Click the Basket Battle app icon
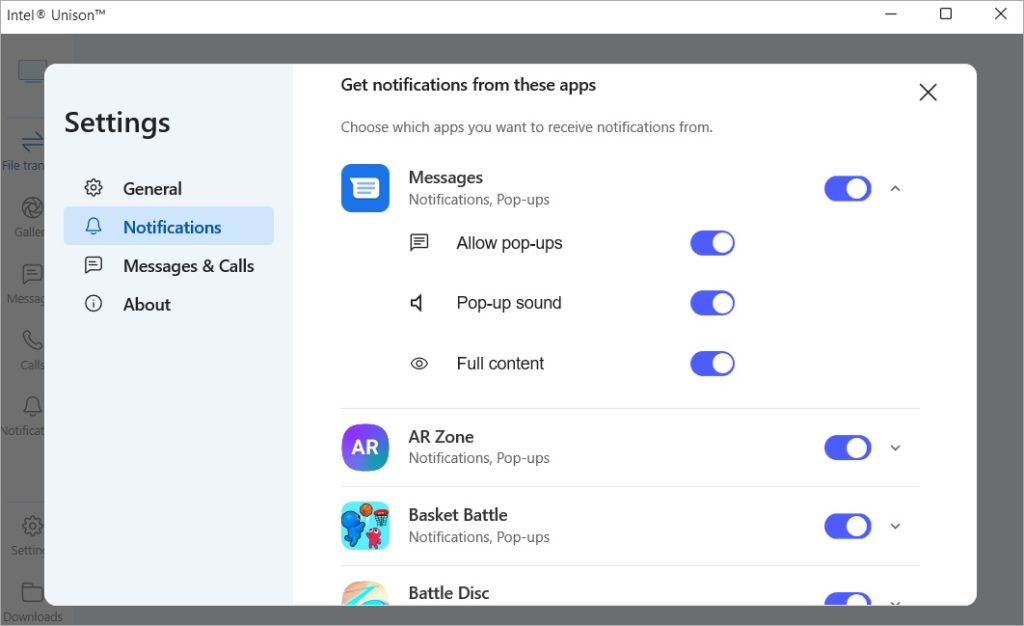The image size is (1024, 626). pos(365,525)
